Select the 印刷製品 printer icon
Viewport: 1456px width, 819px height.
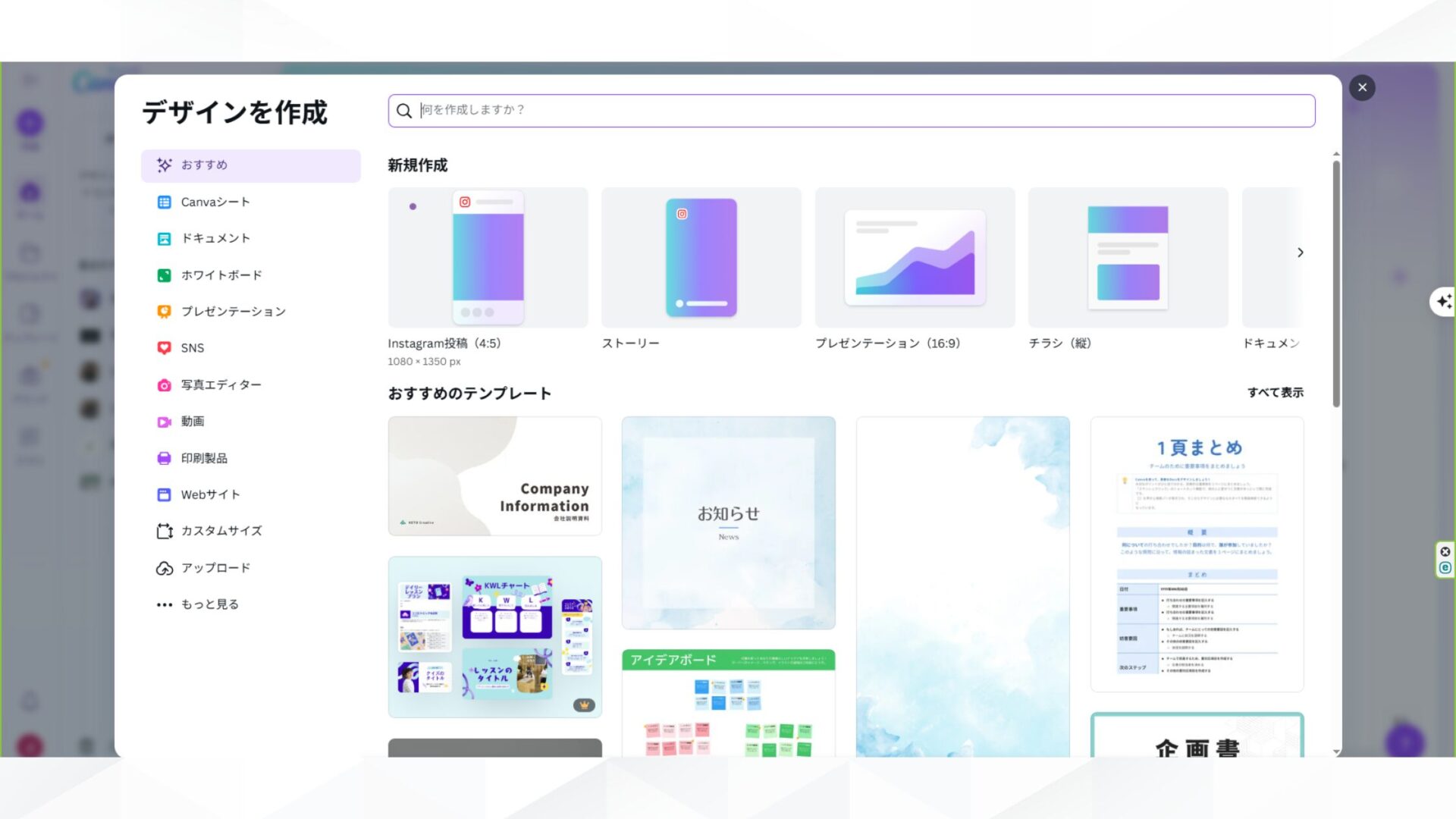click(x=164, y=457)
